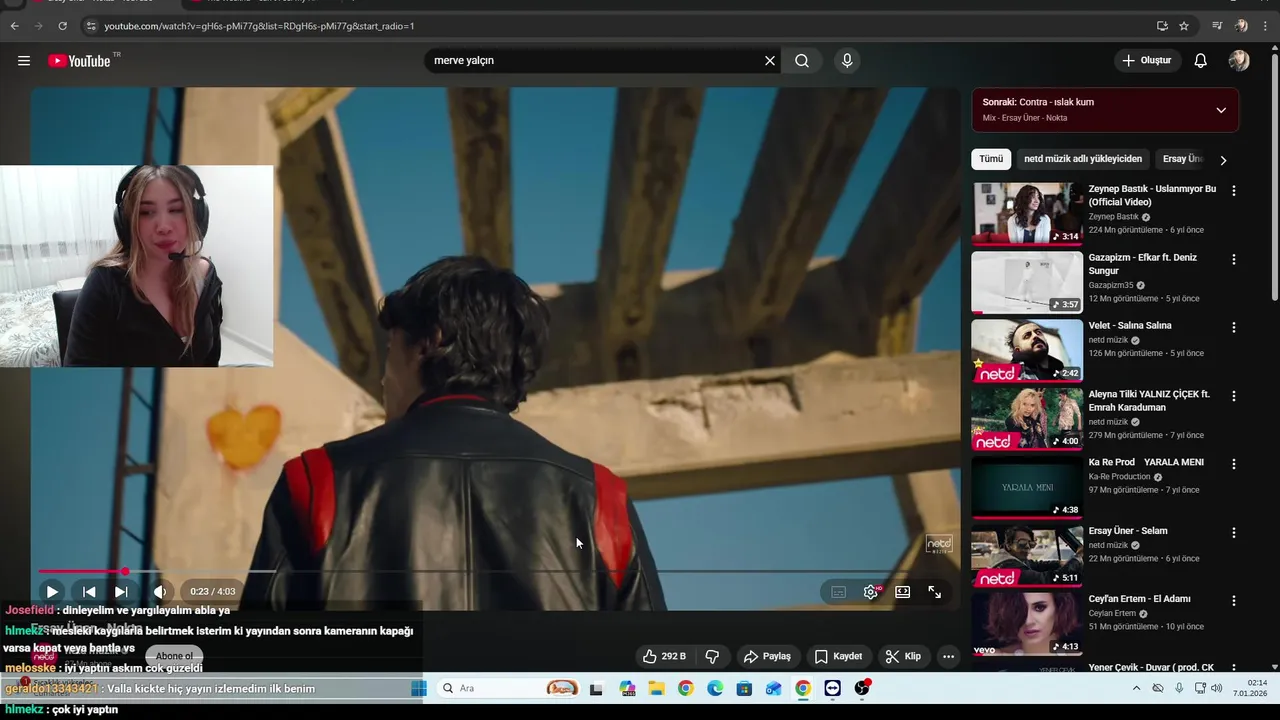Open options for Ersay Üner Selam
This screenshot has width=1280, height=720.
point(1234,533)
